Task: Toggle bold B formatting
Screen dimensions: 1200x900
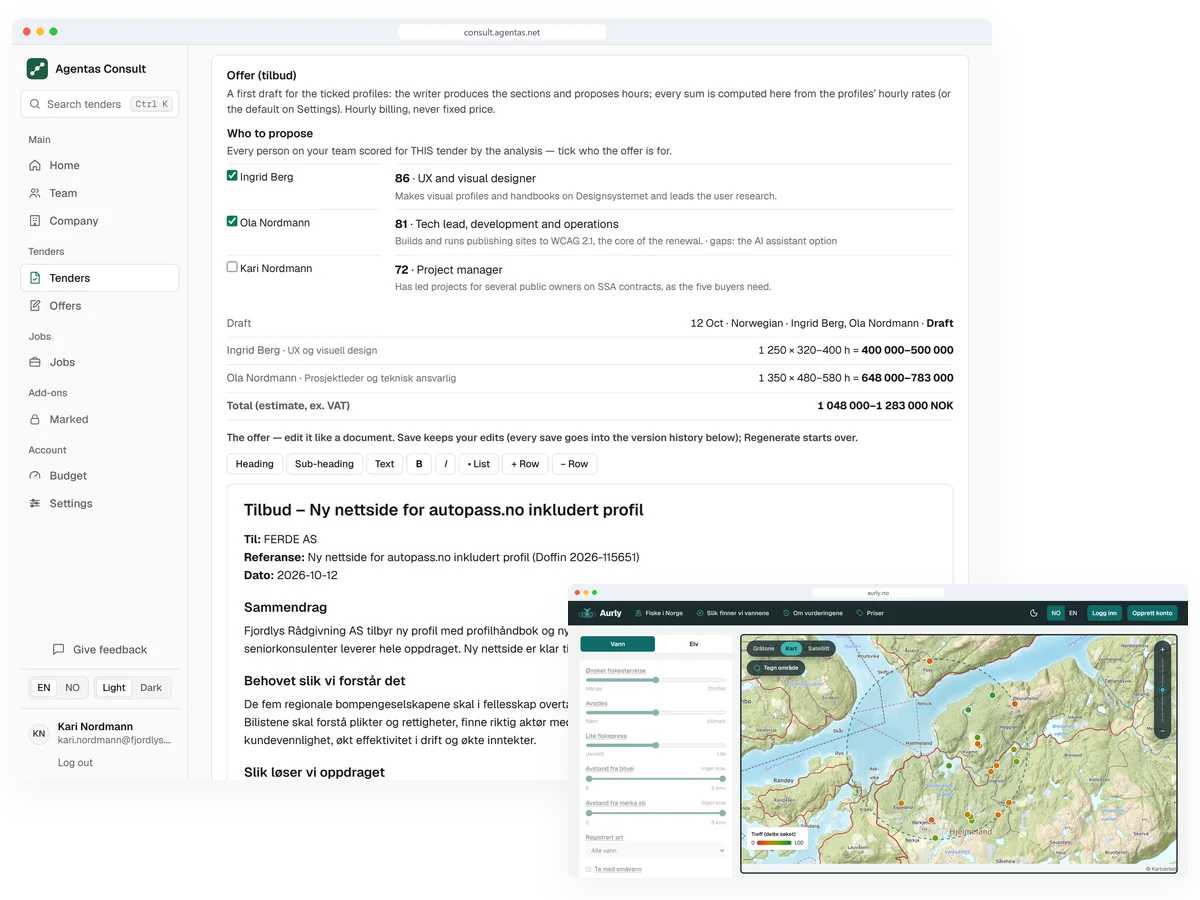Action: click(x=419, y=464)
